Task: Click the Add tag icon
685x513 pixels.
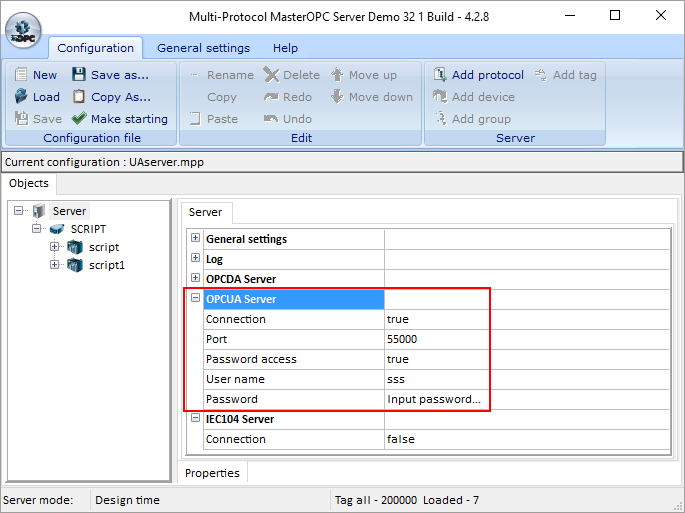Action: click(541, 75)
